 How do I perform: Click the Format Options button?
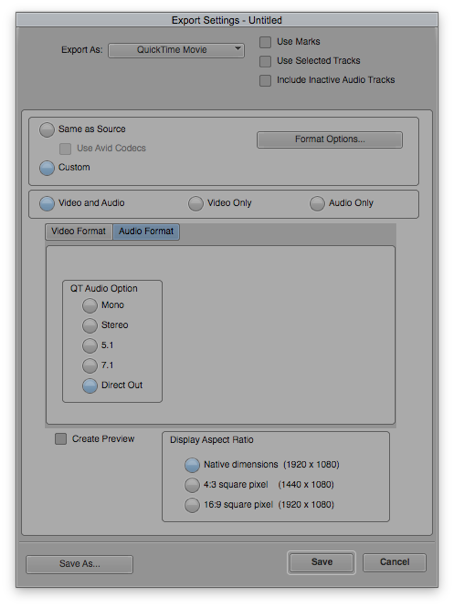(x=330, y=140)
